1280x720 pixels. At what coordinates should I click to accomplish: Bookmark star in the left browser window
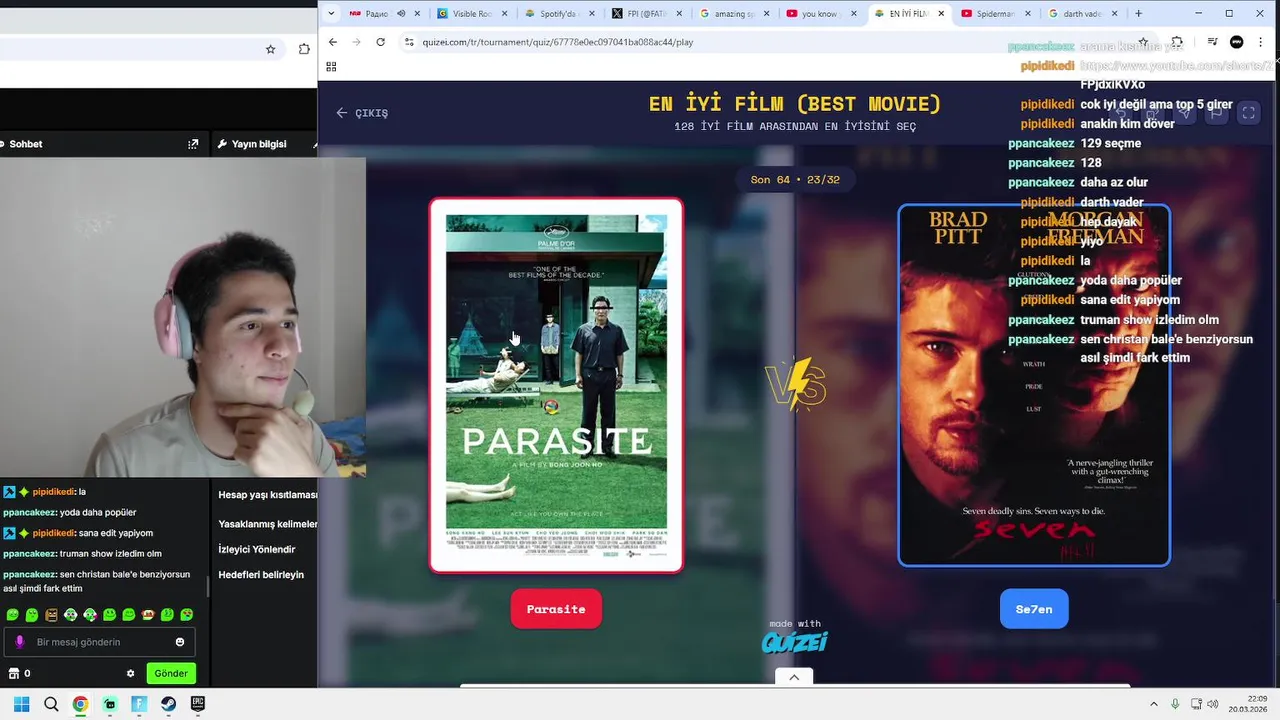click(270, 49)
